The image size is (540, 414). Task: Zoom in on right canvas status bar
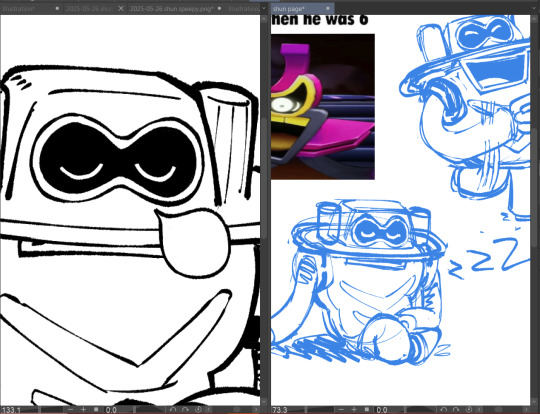coord(354,410)
